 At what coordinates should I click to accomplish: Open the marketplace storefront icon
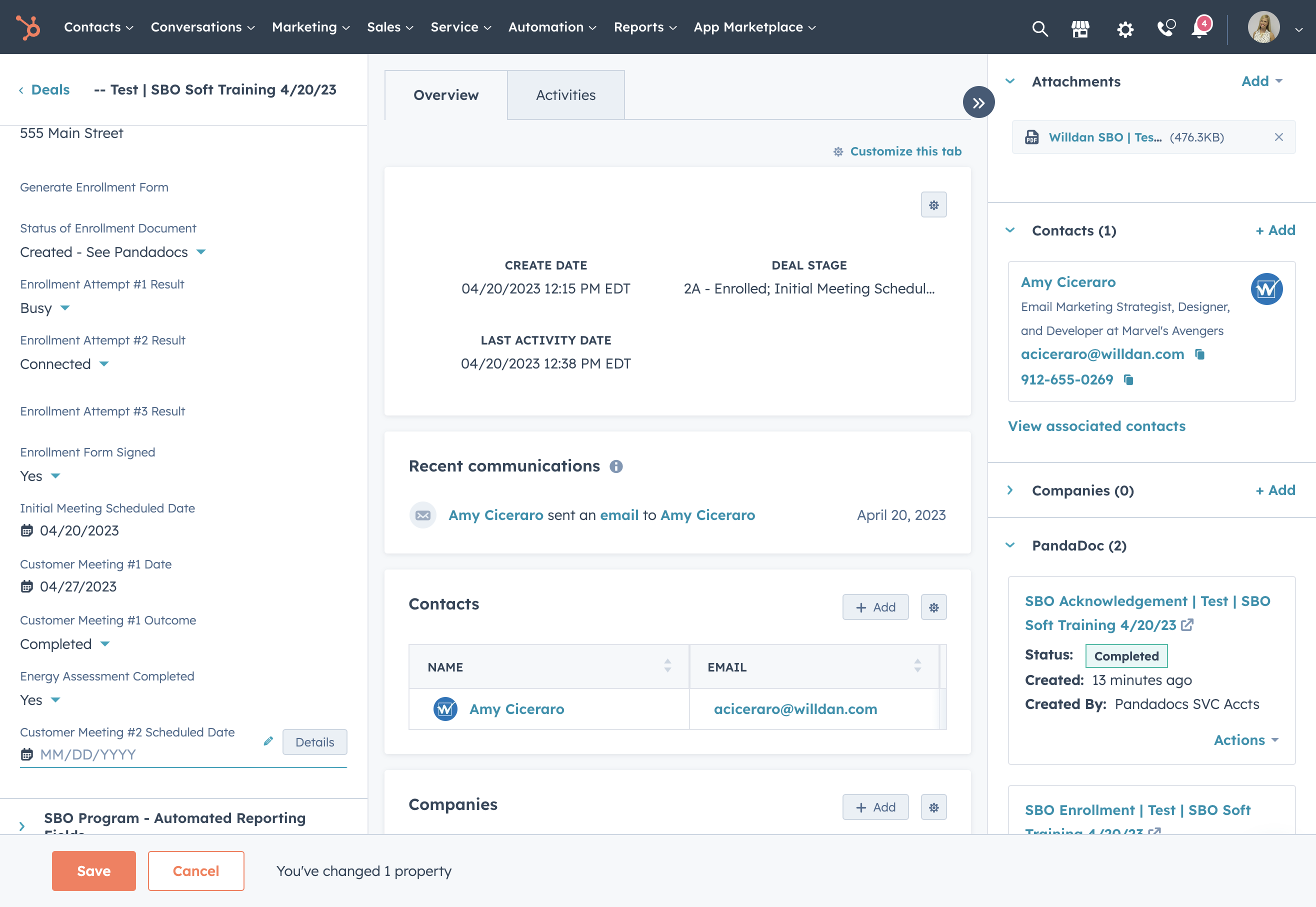(x=1080, y=28)
